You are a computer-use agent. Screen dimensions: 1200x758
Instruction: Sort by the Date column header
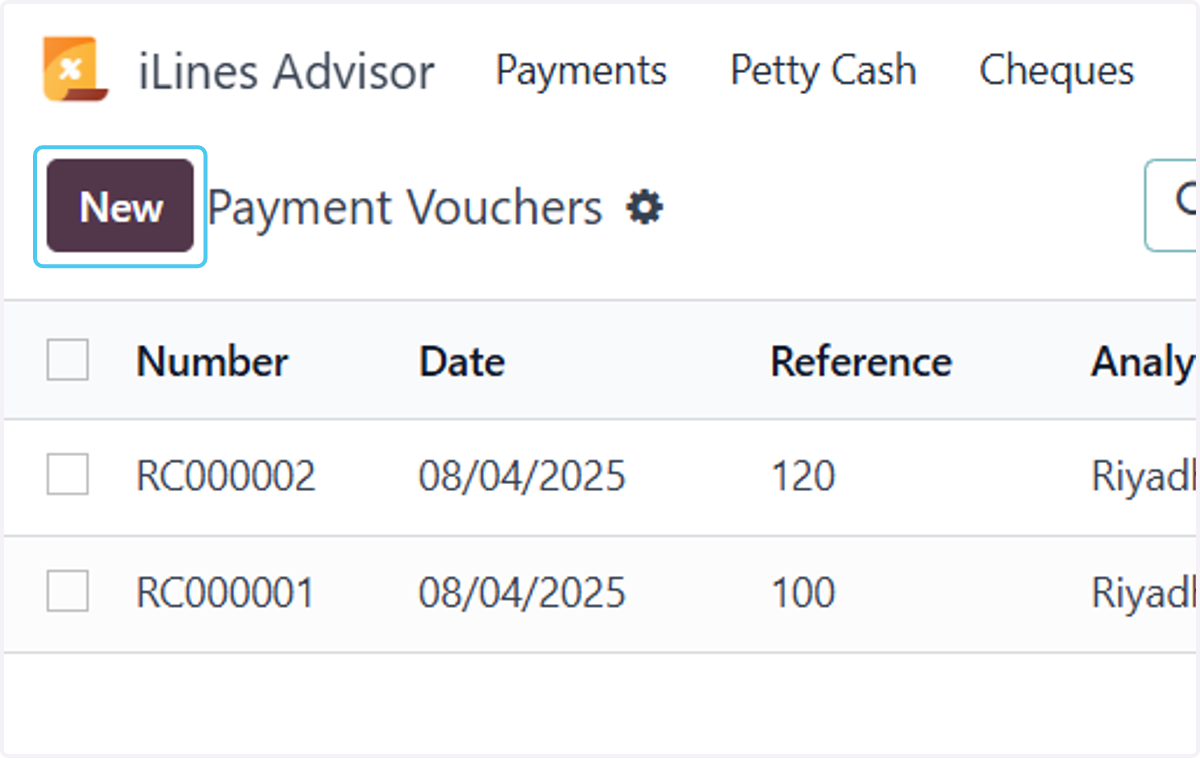(x=461, y=361)
